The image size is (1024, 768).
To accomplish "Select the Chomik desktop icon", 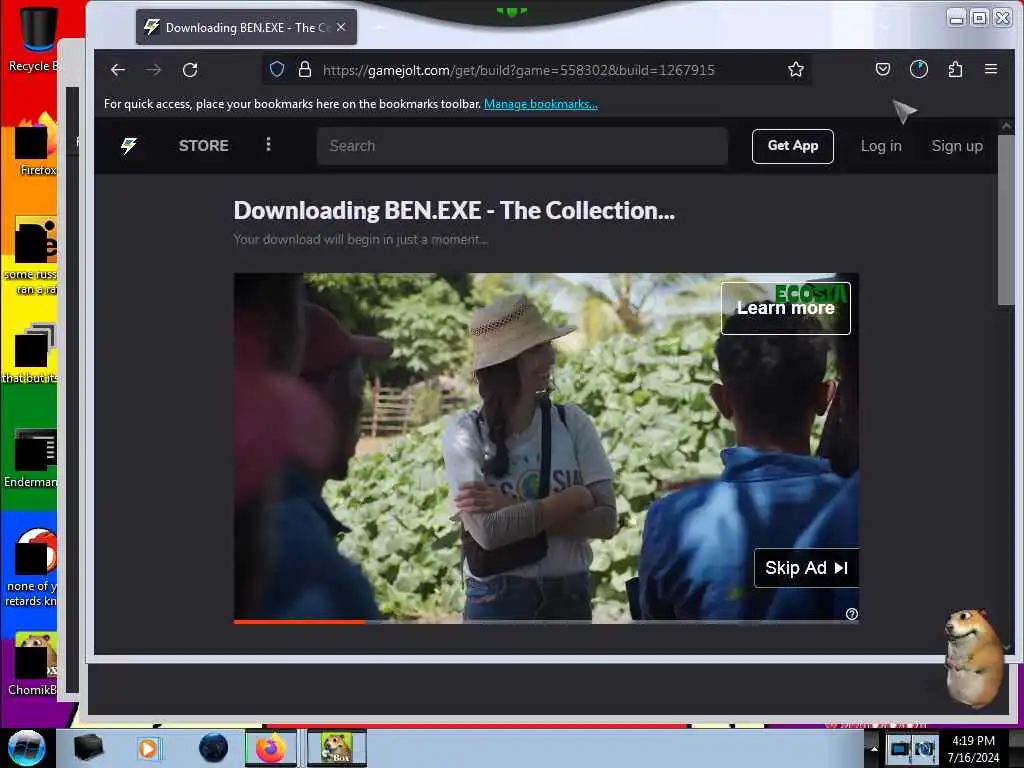I will coord(33,664).
